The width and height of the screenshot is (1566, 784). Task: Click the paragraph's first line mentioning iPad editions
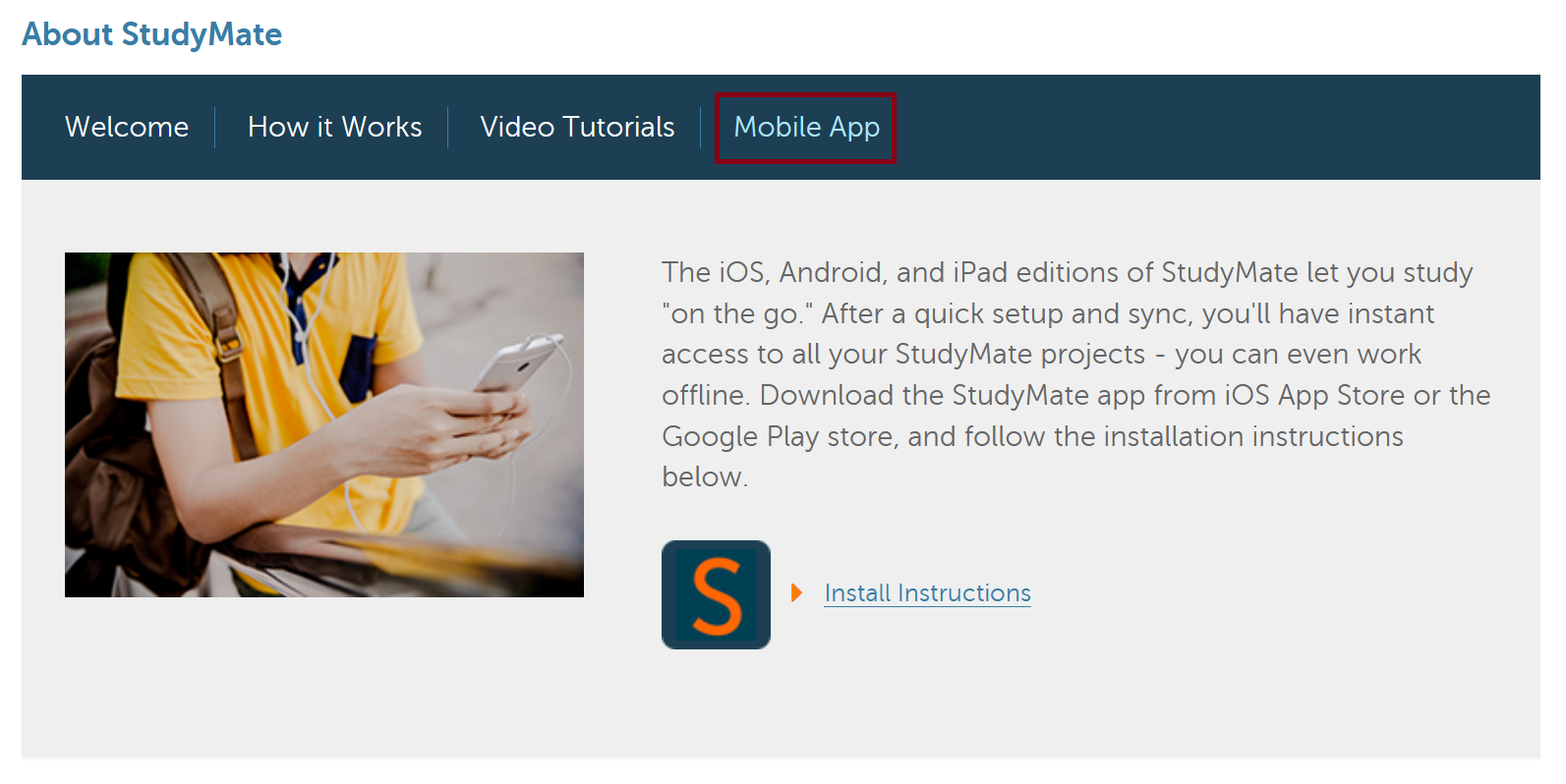pyautogui.click(x=1067, y=272)
